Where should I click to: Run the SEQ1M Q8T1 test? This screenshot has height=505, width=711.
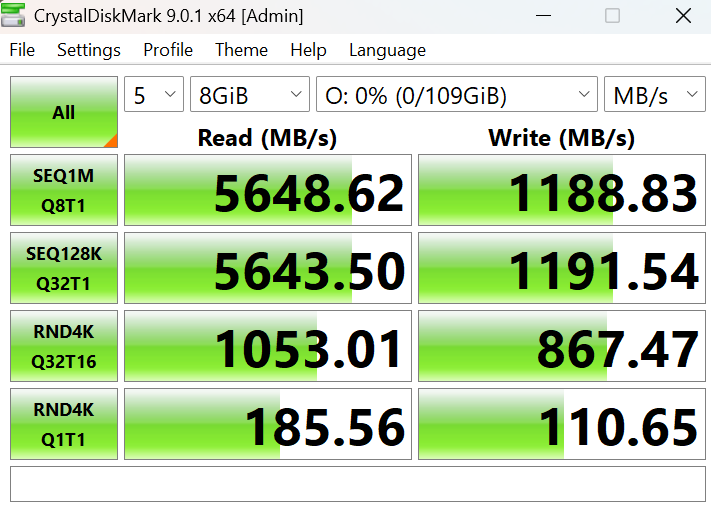[x=64, y=190]
